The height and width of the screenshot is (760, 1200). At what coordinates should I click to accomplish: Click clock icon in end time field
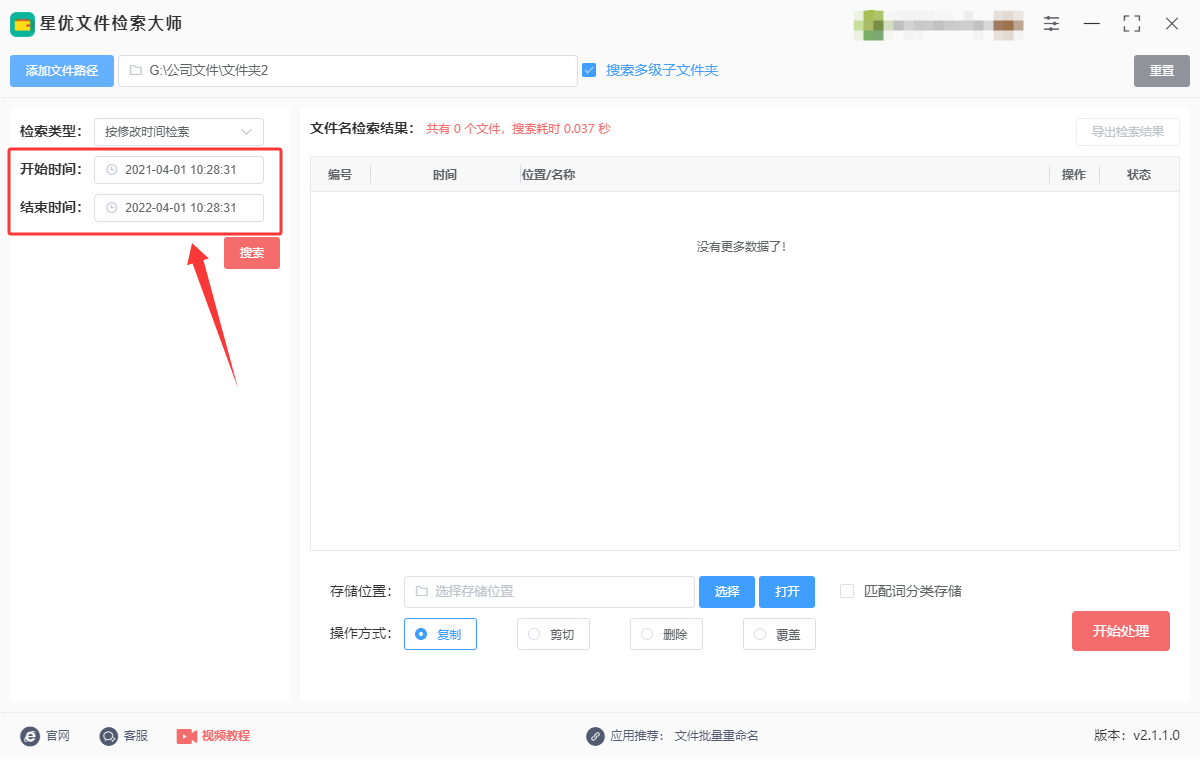pyautogui.click(x=112, y=208)
